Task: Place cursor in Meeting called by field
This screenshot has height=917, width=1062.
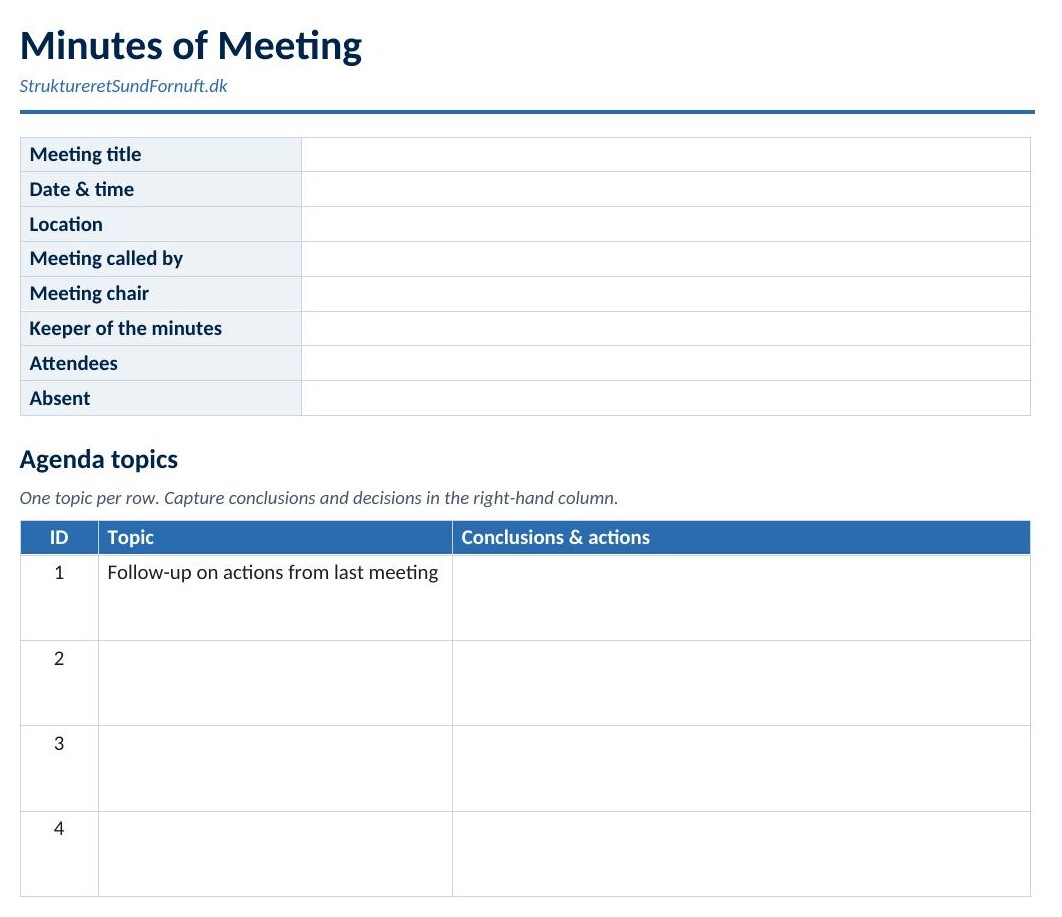Action: coord(666,259)
